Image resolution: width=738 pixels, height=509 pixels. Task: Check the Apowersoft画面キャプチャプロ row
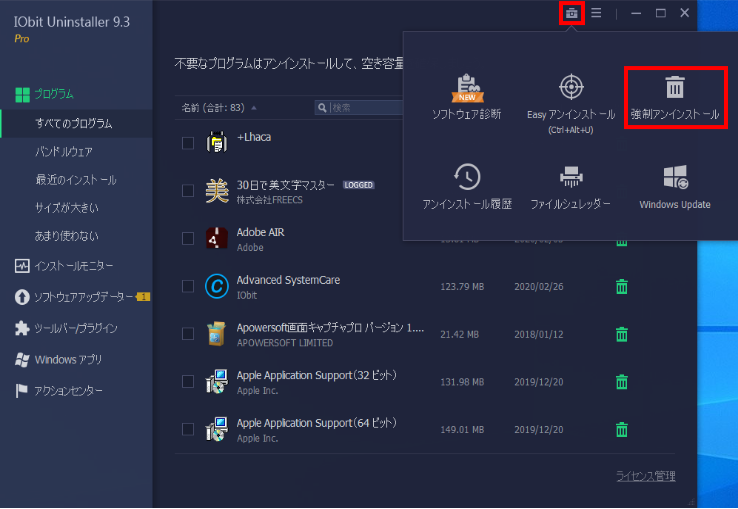click(x=188, y=334)
